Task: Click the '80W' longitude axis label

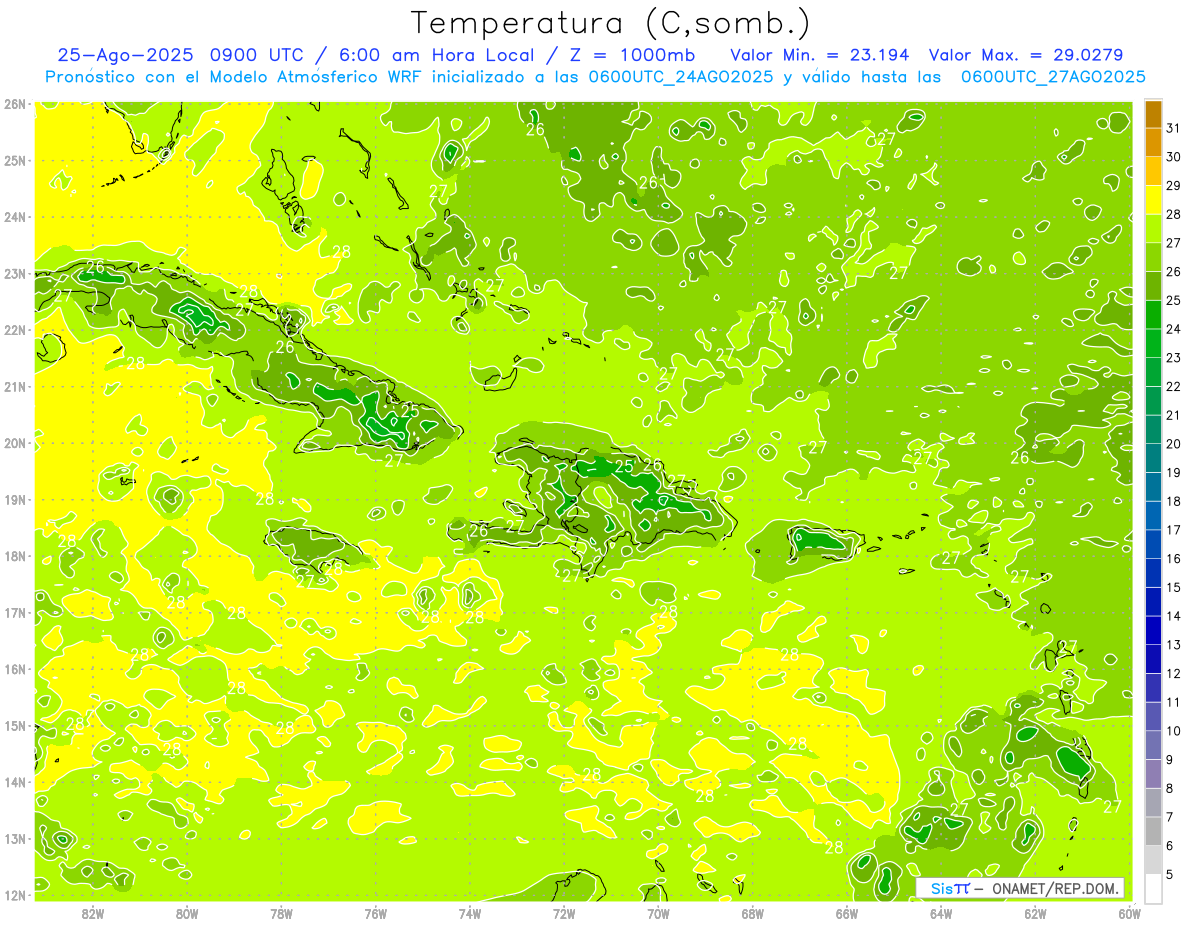Action: coord(187,912)
